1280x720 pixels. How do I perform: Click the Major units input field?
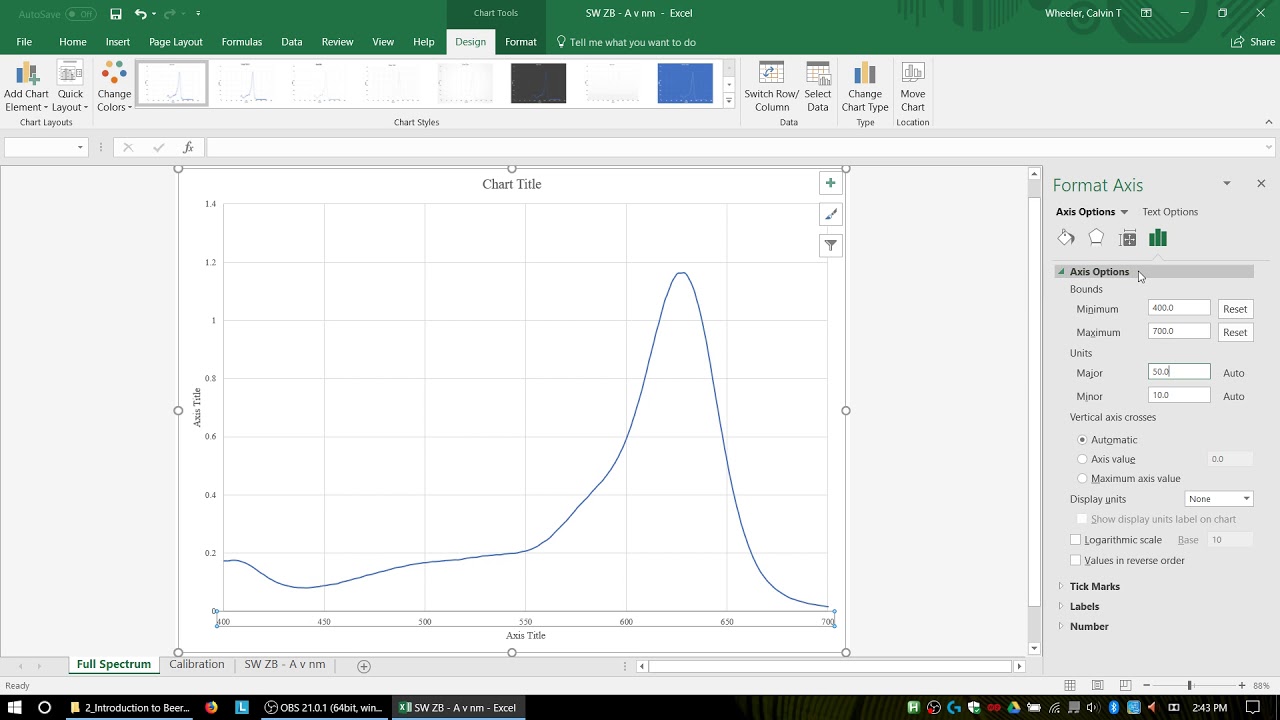click(x=1179, y=371)
